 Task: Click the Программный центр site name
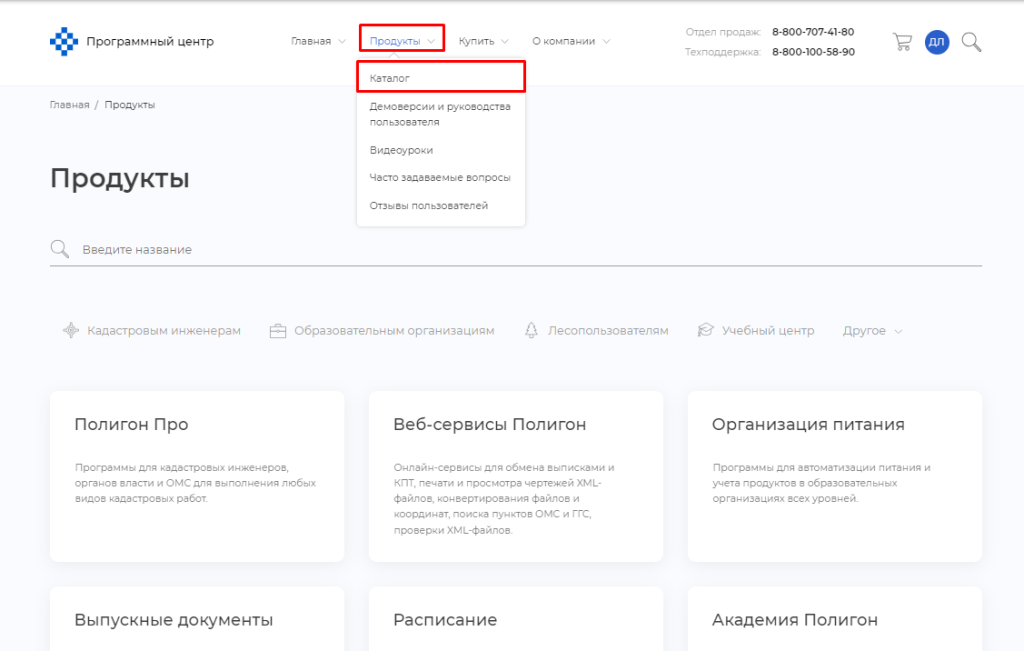pyautogui.click(x=150, y=42)
